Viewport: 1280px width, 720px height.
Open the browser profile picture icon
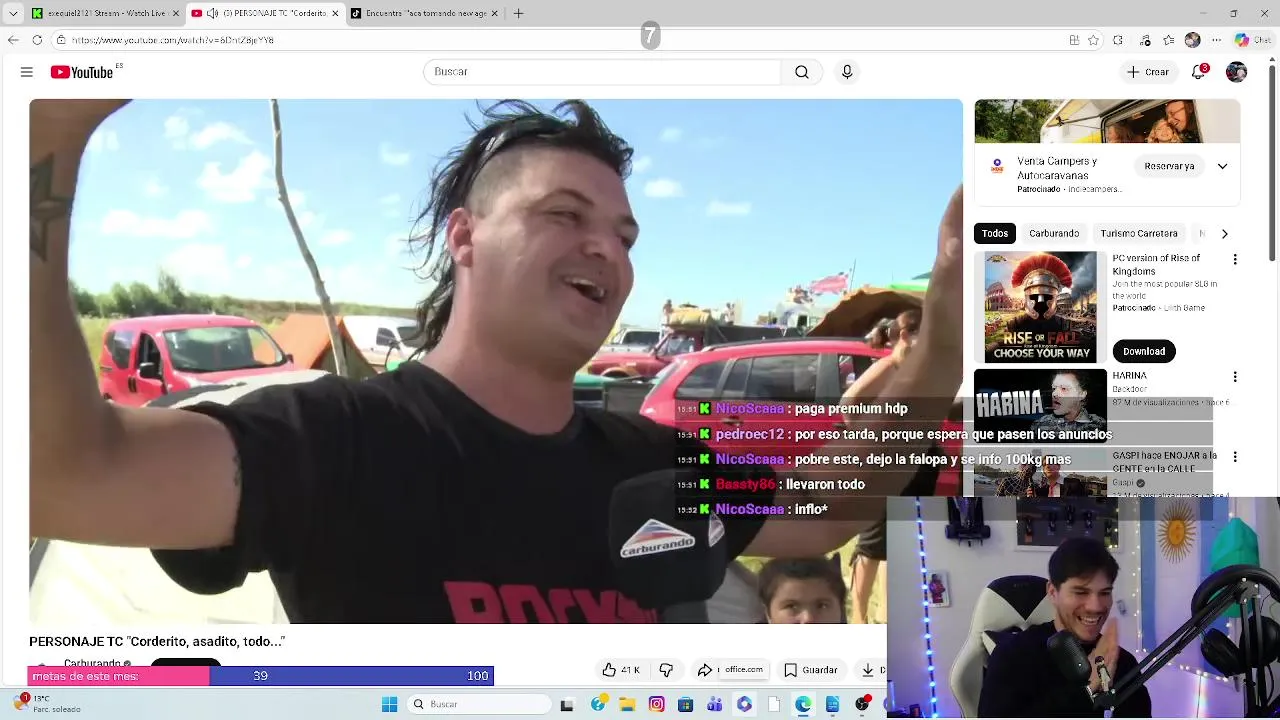pos(1192,40)
